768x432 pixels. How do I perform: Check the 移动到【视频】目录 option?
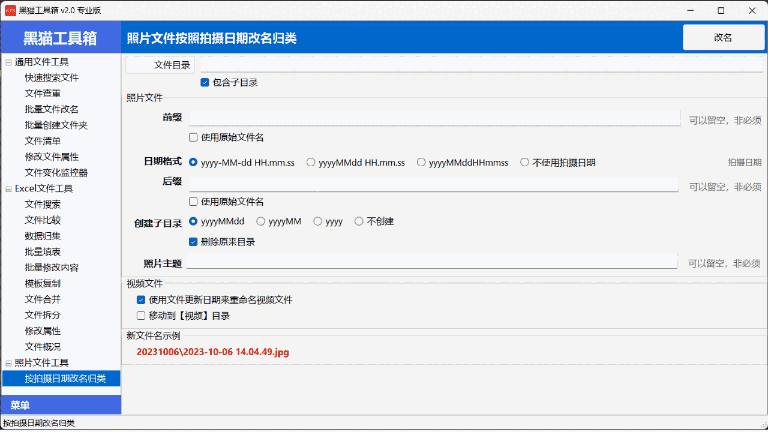click(141, 315)
